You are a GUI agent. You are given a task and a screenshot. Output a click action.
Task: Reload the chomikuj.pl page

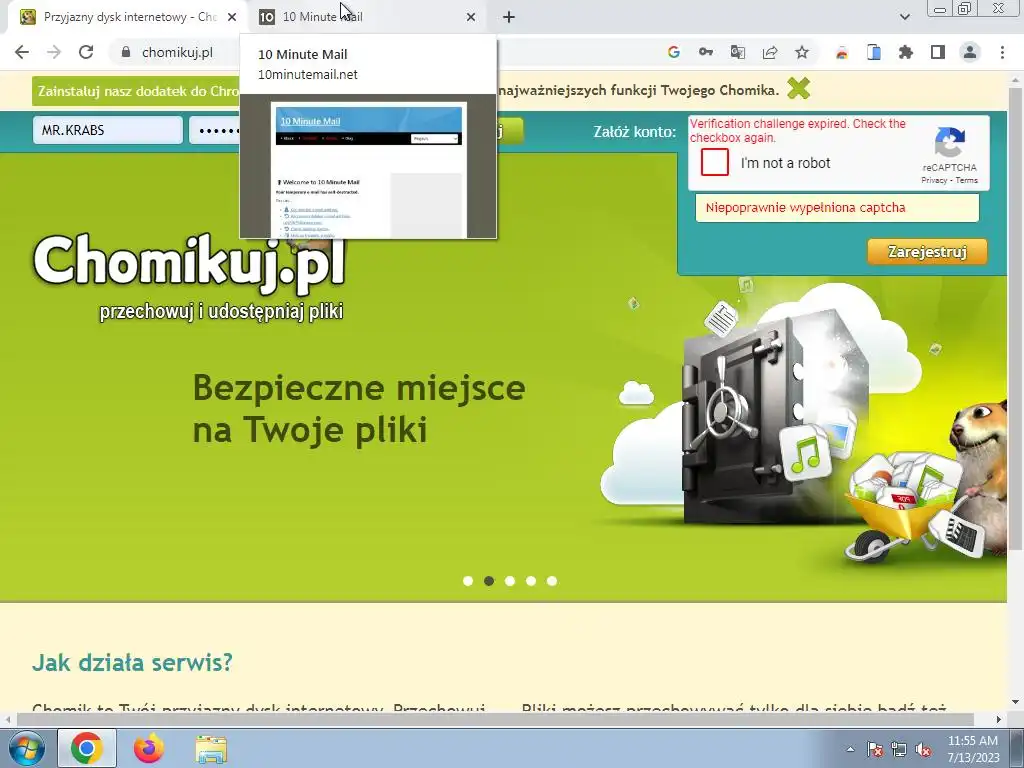click(x=86, y=52)
